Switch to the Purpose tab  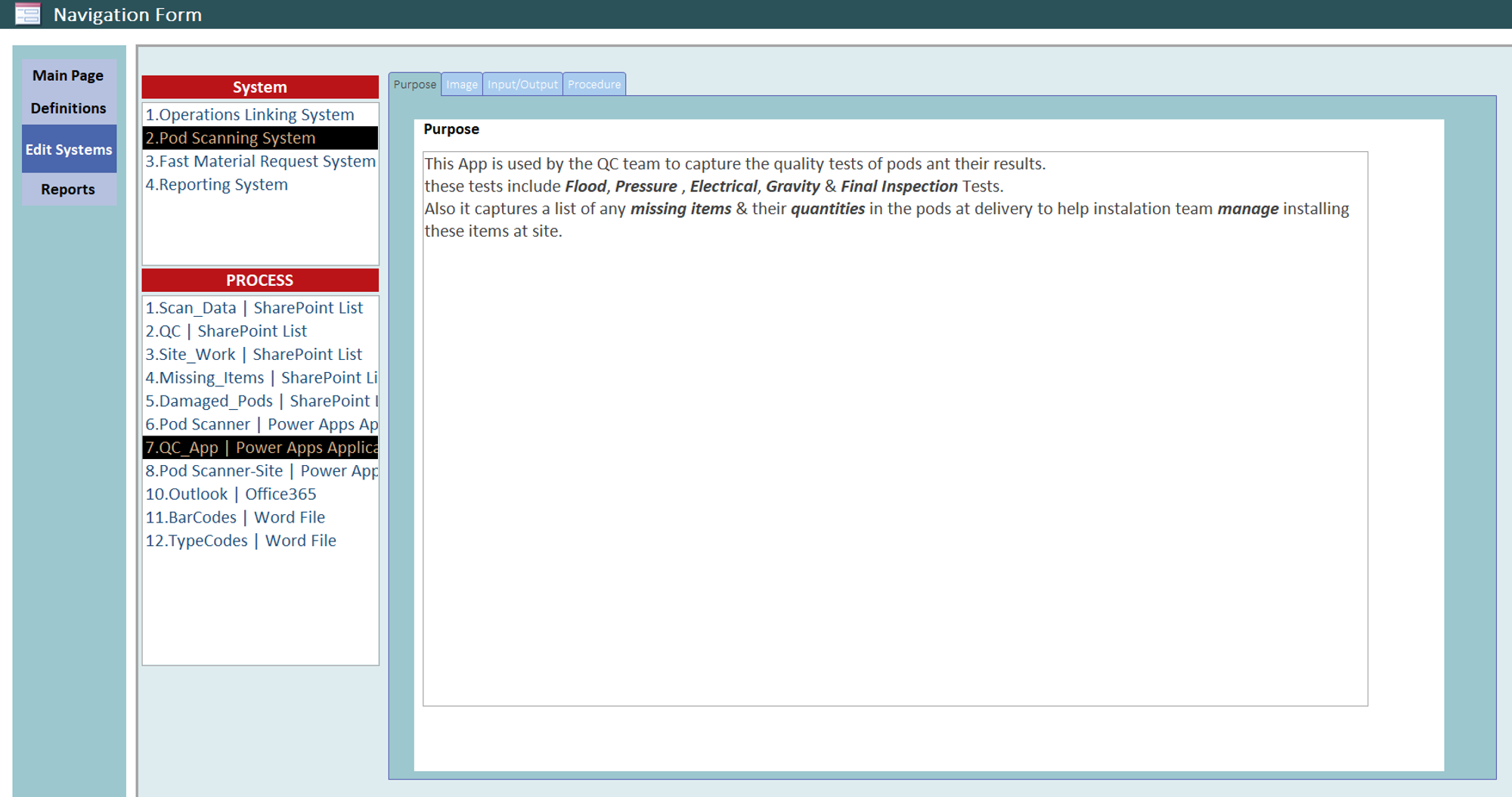pyautogui.click(x=415, y=84)
